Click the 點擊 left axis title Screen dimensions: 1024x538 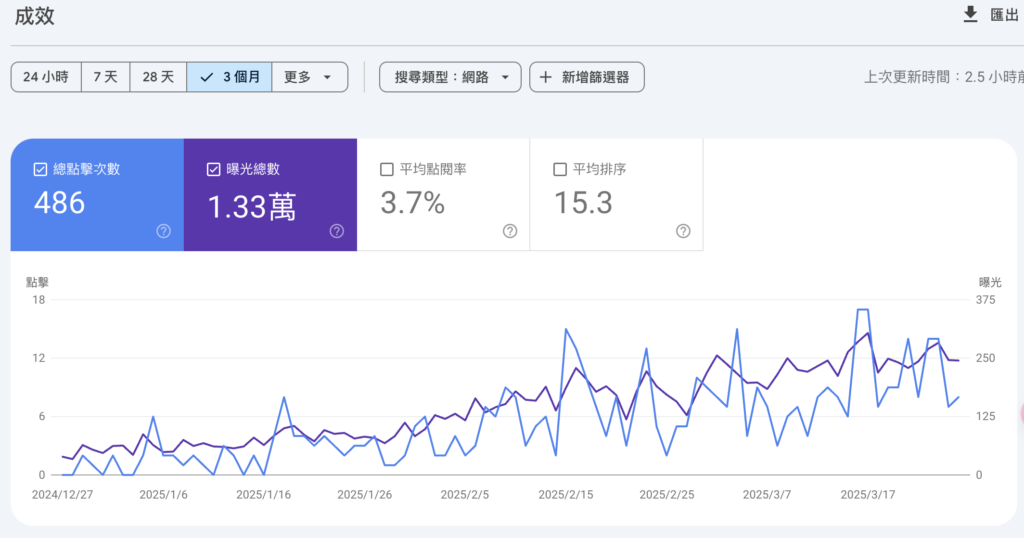(x=37, y=283)
